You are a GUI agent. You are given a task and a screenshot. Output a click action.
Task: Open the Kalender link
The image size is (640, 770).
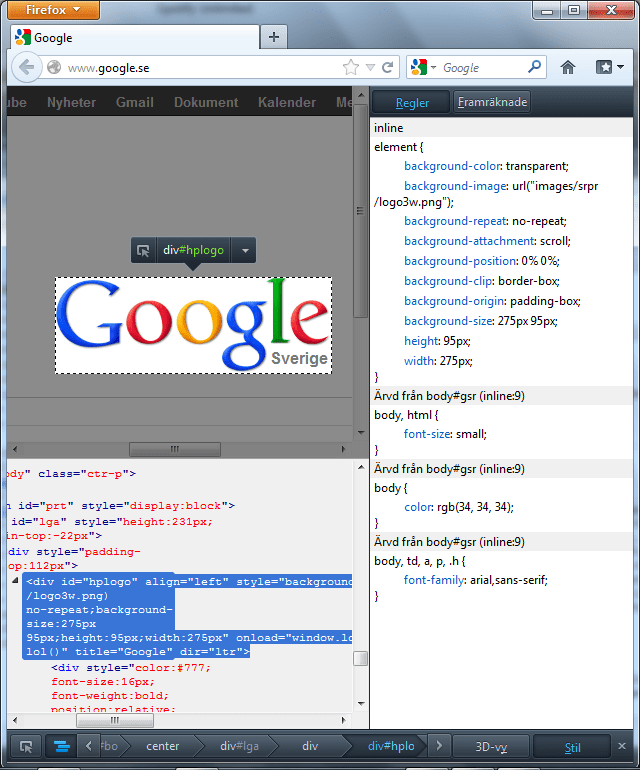tap(287, 102)
